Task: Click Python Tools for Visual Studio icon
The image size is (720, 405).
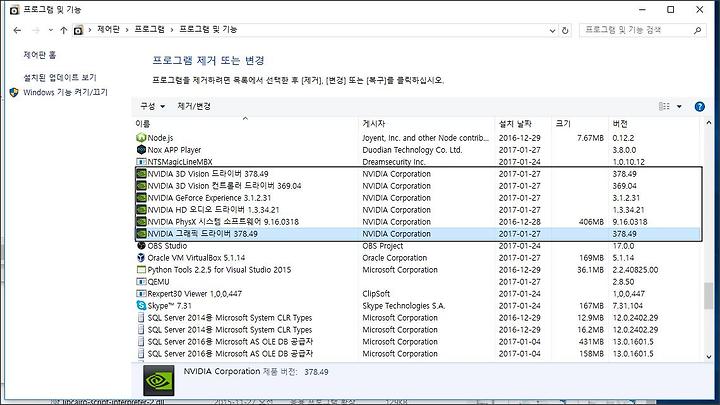Action: 141,270
